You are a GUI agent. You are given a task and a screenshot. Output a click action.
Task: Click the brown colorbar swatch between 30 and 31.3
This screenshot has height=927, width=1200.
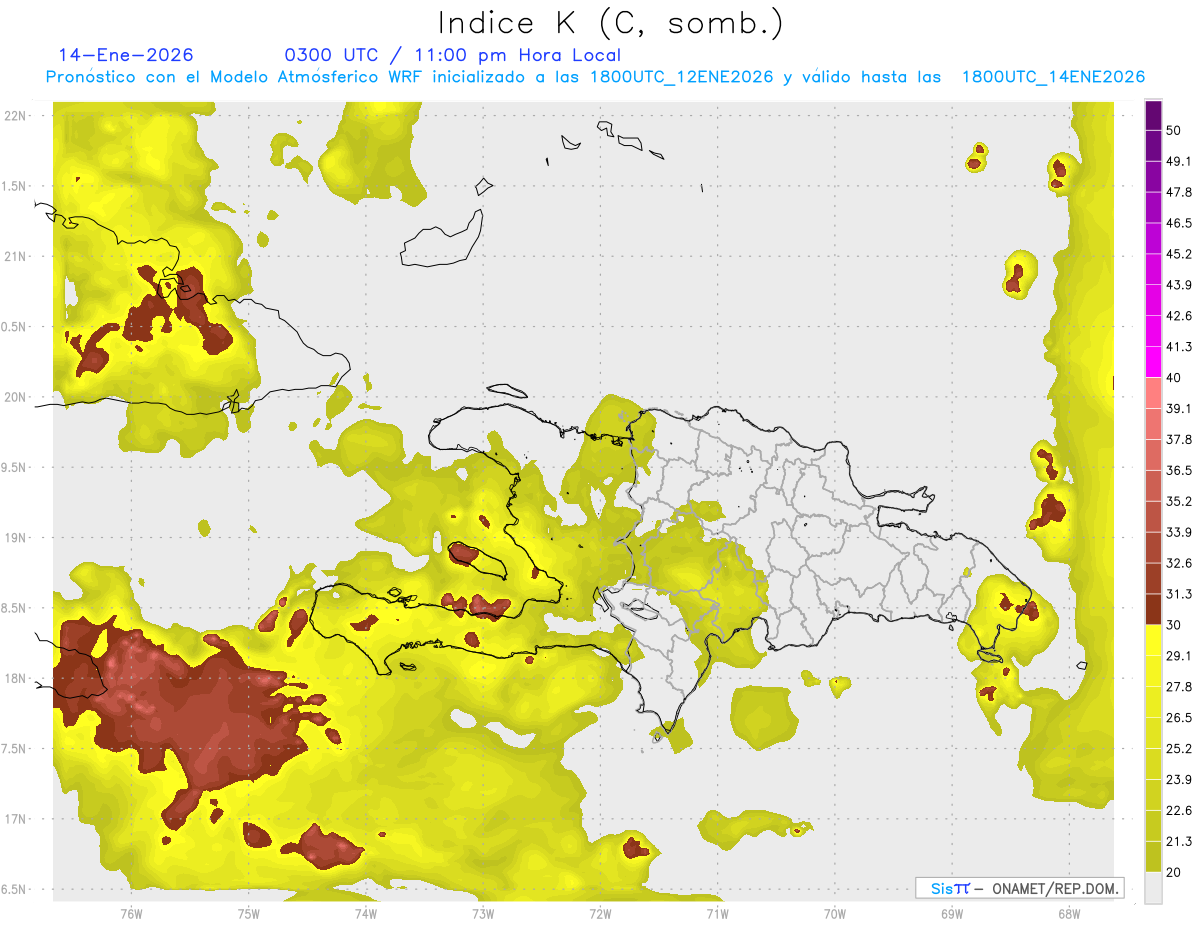pyautogui.click(x=1153, y=609)
